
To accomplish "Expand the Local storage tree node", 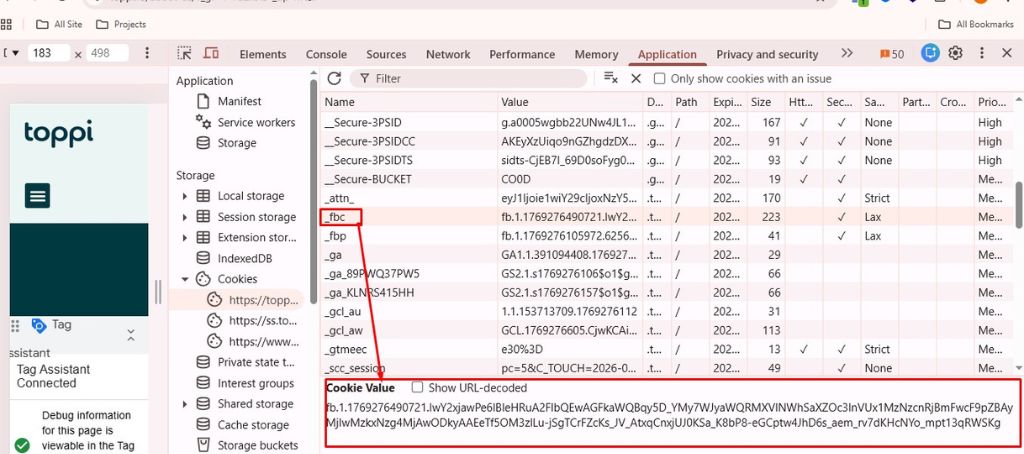I will [x=185, y=196].
